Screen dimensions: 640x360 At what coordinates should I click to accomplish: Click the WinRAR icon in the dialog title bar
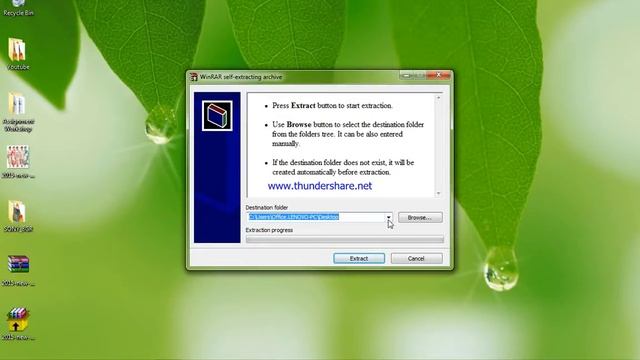pos(193,77)
